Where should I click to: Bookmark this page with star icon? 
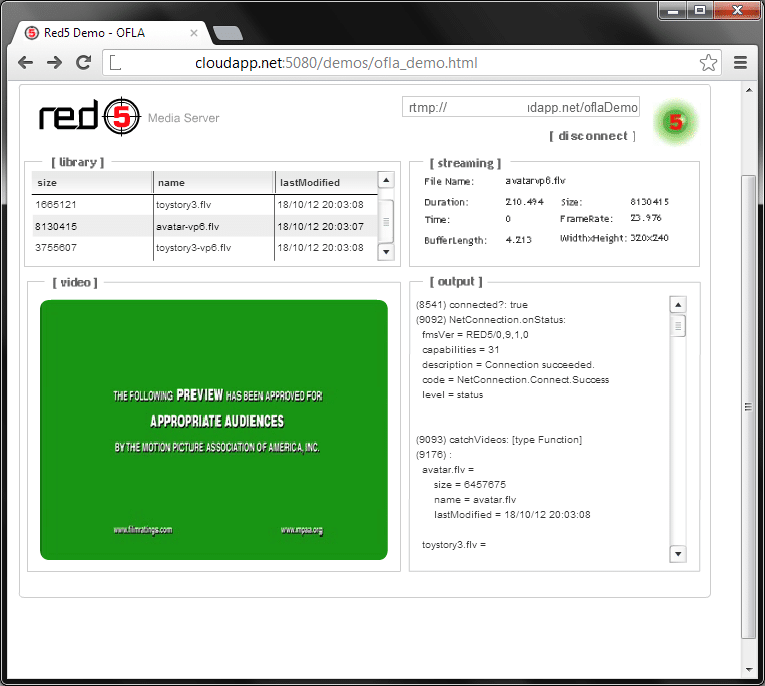point(708,63)
